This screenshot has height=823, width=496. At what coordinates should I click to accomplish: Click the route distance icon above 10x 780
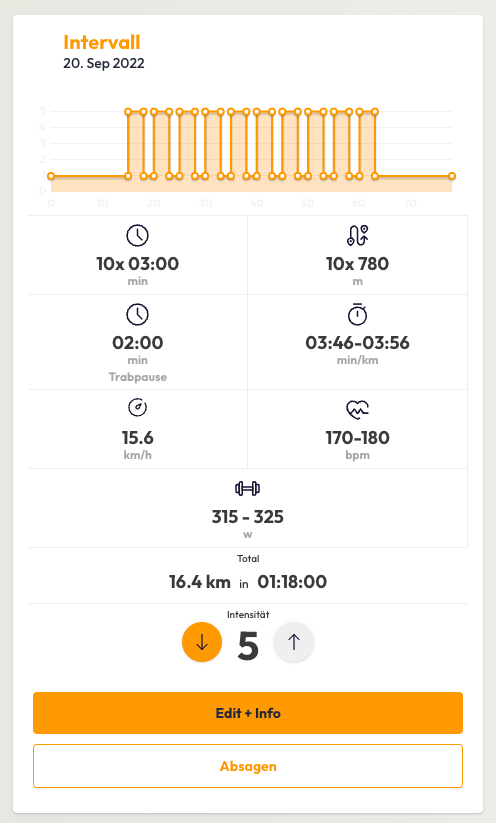[357, 236]
